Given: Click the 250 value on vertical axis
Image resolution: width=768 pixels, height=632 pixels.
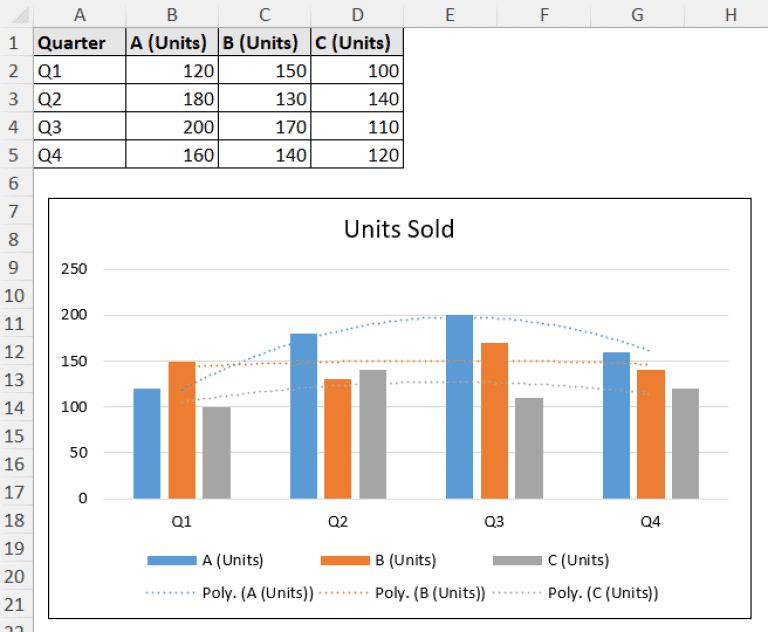Looking at the screenshot, I should point(76,269).
